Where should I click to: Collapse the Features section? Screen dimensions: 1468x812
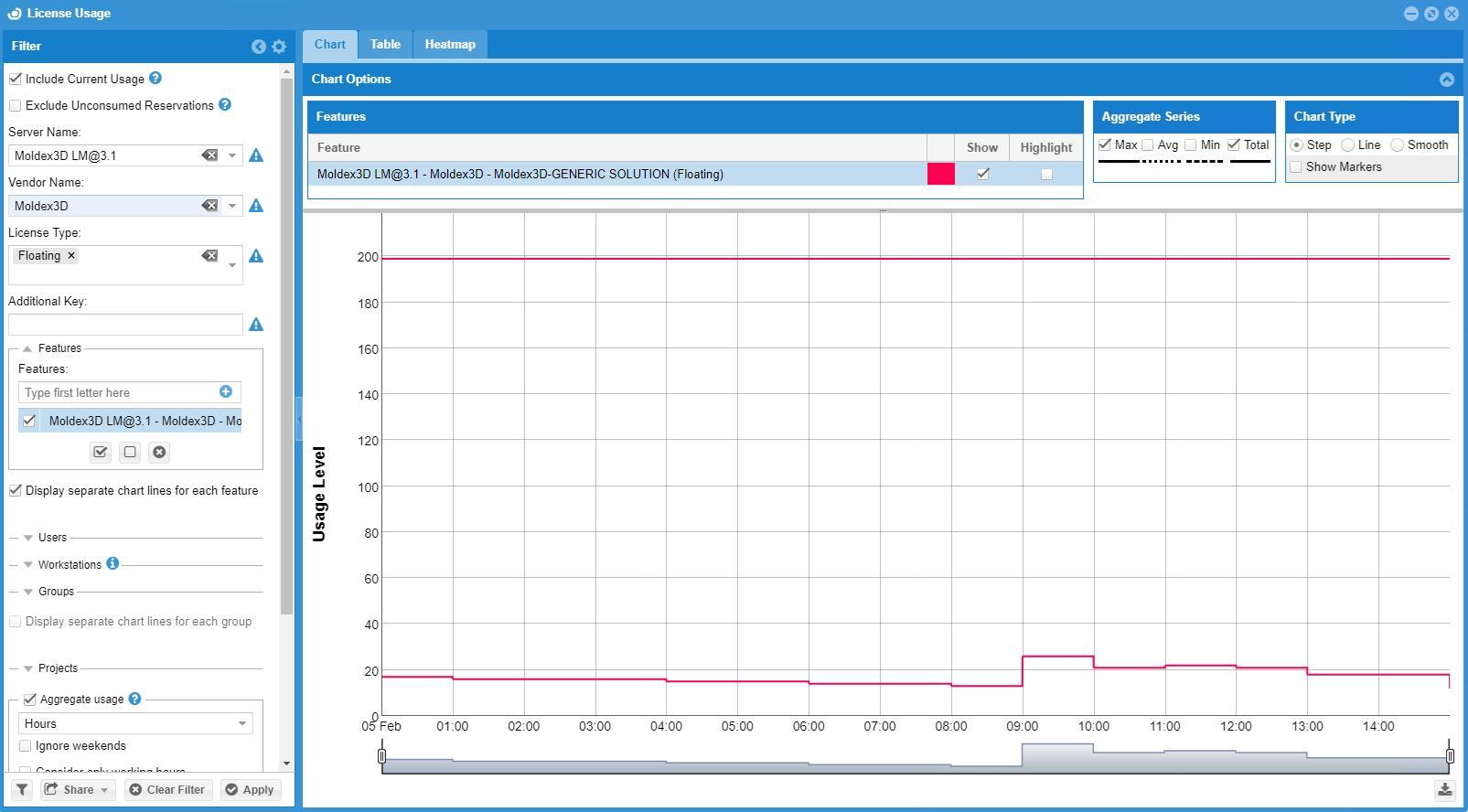click(27, 348)
